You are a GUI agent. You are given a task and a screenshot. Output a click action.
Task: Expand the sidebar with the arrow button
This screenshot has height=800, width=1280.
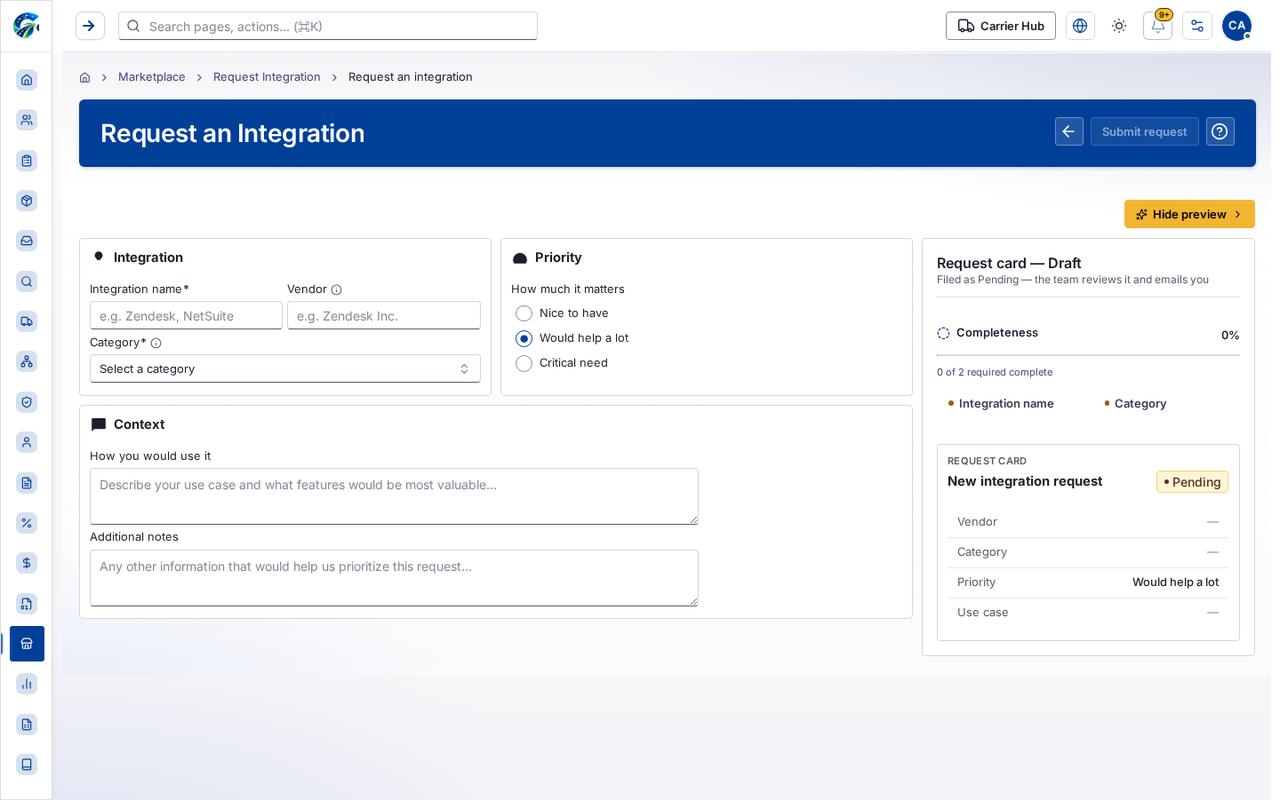(90, 26)
